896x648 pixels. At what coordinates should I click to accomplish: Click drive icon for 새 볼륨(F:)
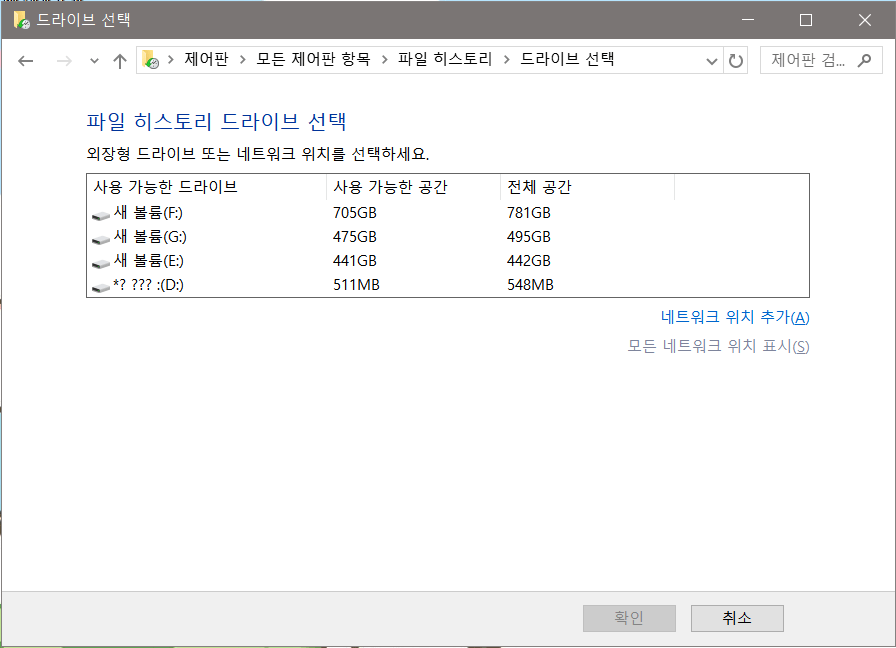coord(101,214)
